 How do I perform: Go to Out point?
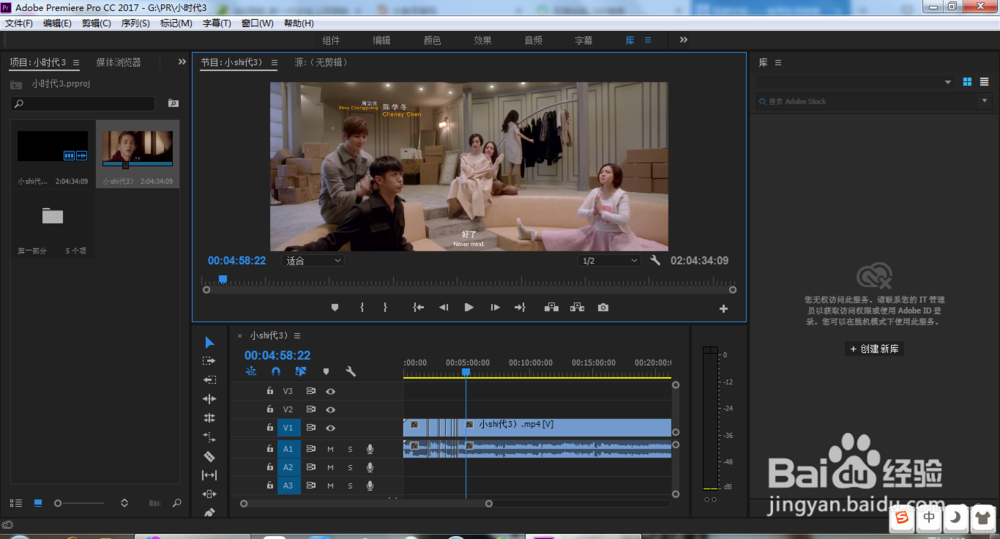point(520,307)
